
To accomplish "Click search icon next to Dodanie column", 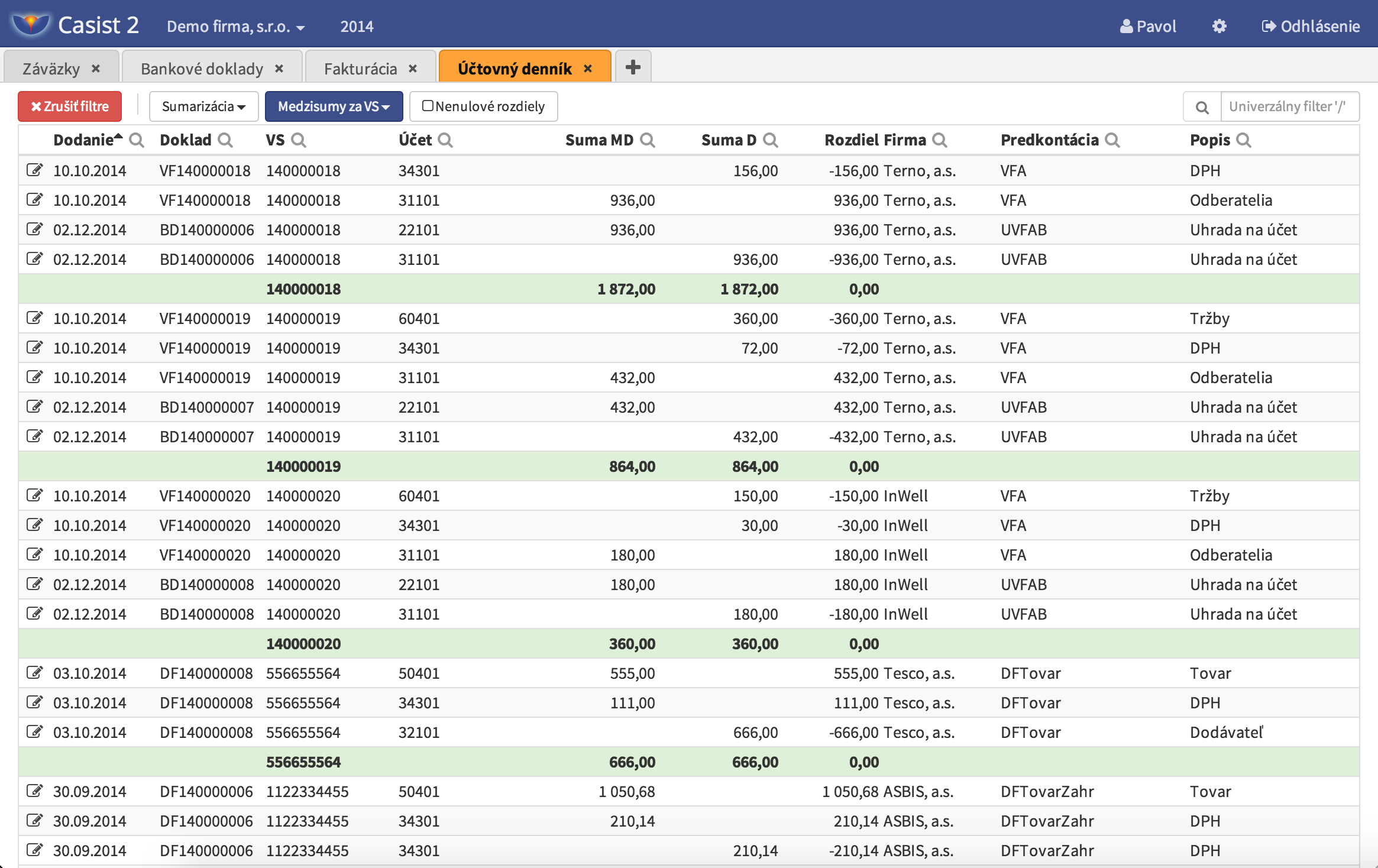I will point(137,140).
